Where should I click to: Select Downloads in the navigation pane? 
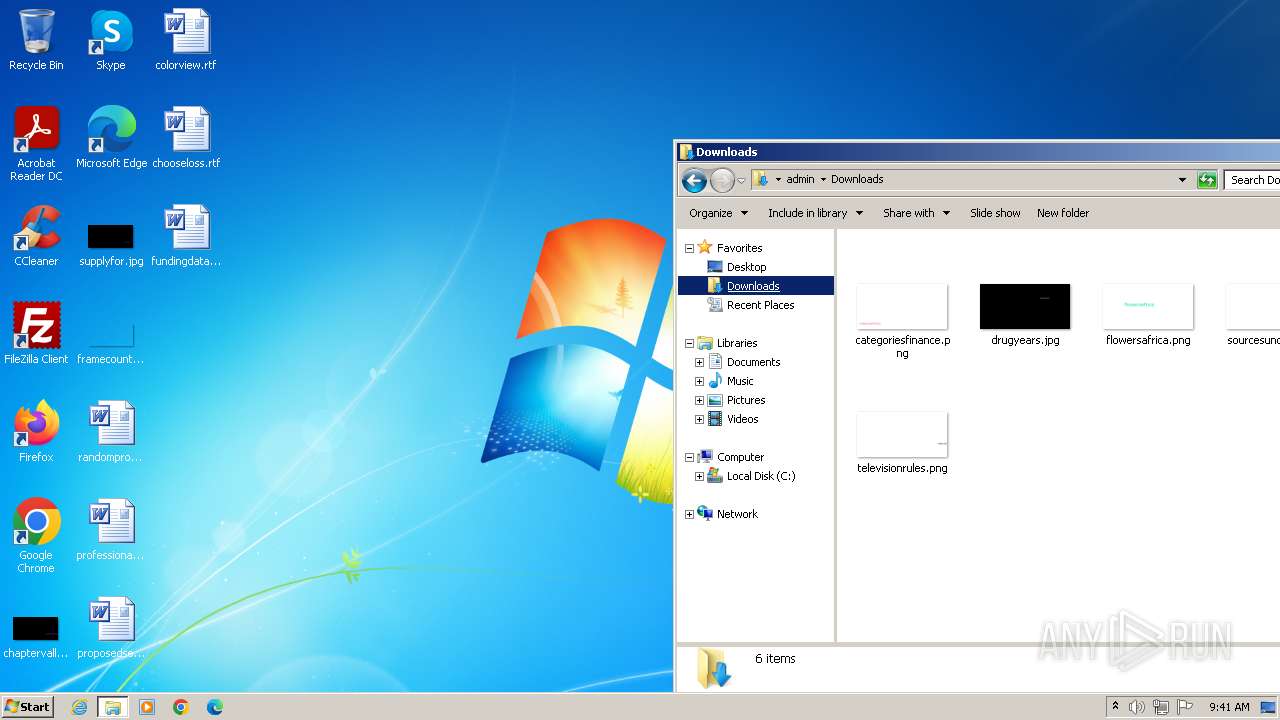pyautogui.click(x=755, y=286)
